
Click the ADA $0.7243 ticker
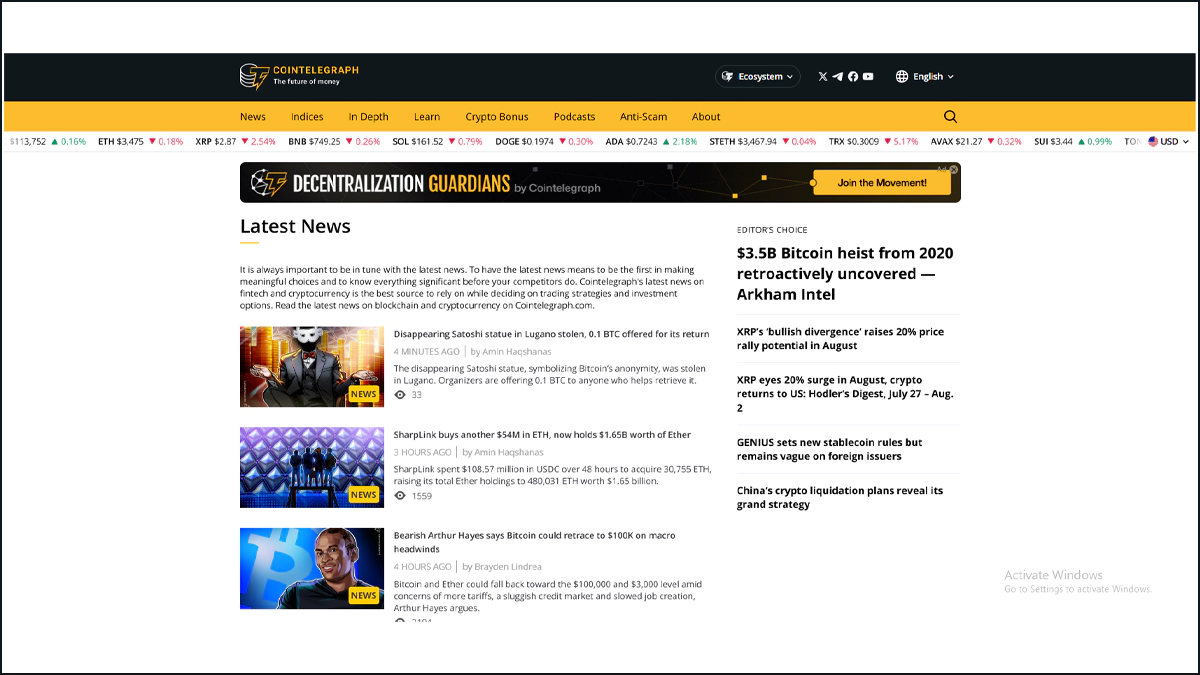(651, 141)
